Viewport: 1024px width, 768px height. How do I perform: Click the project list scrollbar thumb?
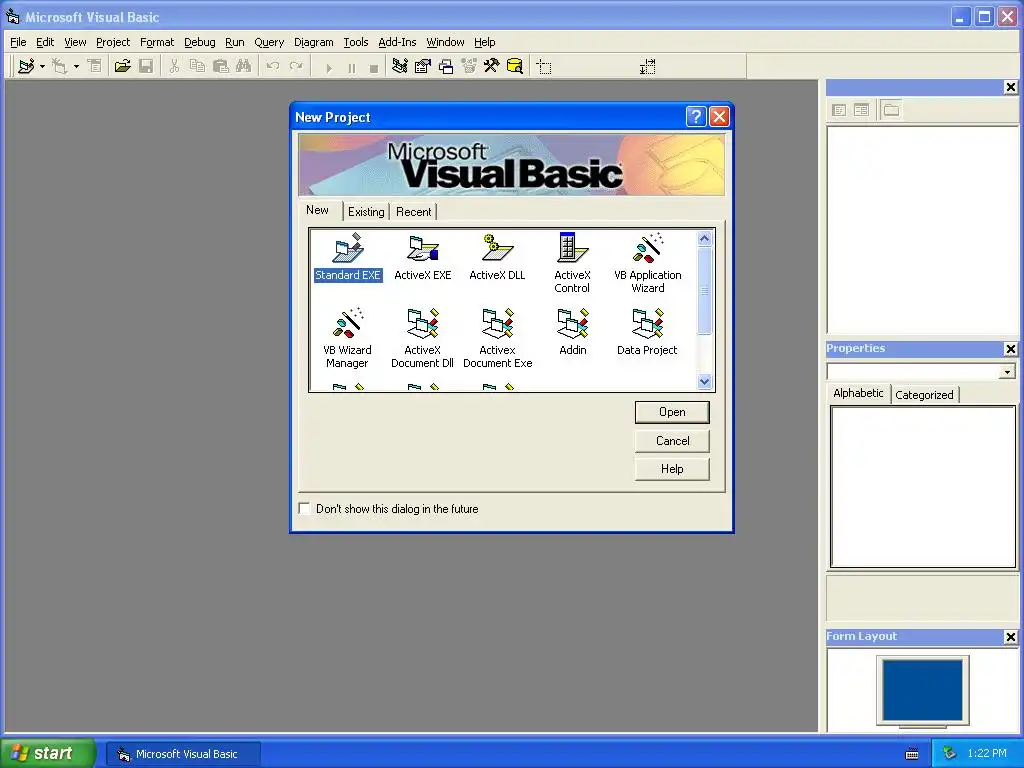pos(704,291)
